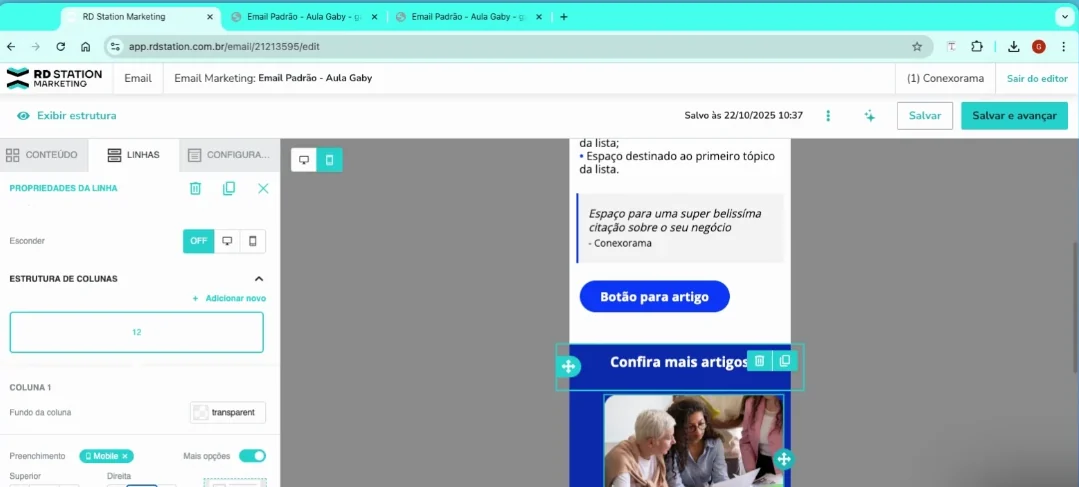Switch preview to desktop view

pos(303,160)
